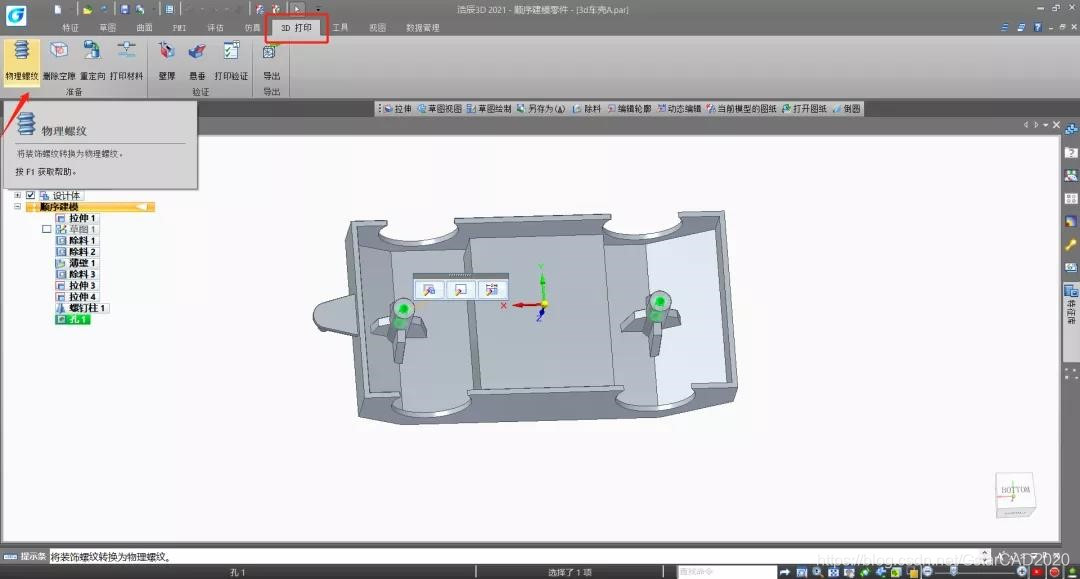Screen dimensions: 1080x579
Task: Open the help question icon in right sidebar
Action: click(x=1071, y=153)
